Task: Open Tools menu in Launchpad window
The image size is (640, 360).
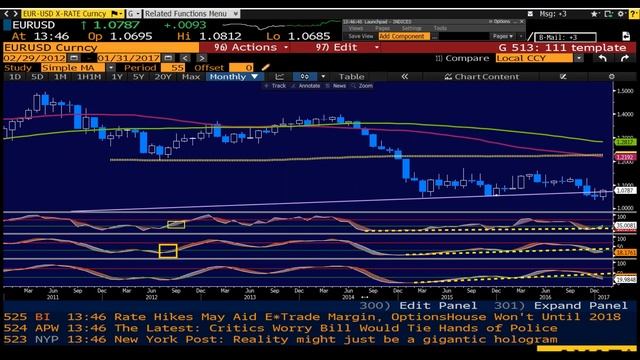Action: (440, 28)
